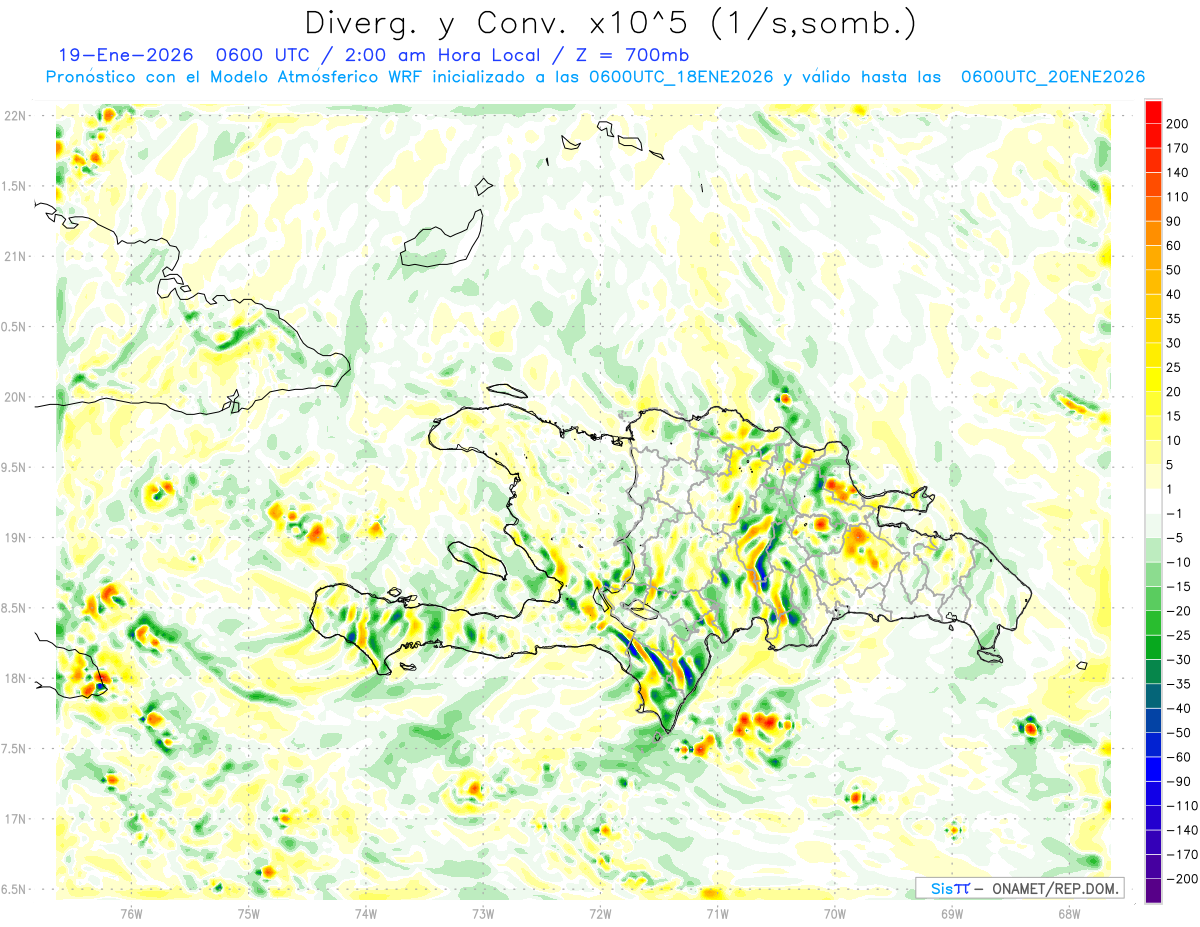Click the "Sistπ - ONAMET/REP.DOM." credit label
Screen dimensions: 1200x927
1020,888
